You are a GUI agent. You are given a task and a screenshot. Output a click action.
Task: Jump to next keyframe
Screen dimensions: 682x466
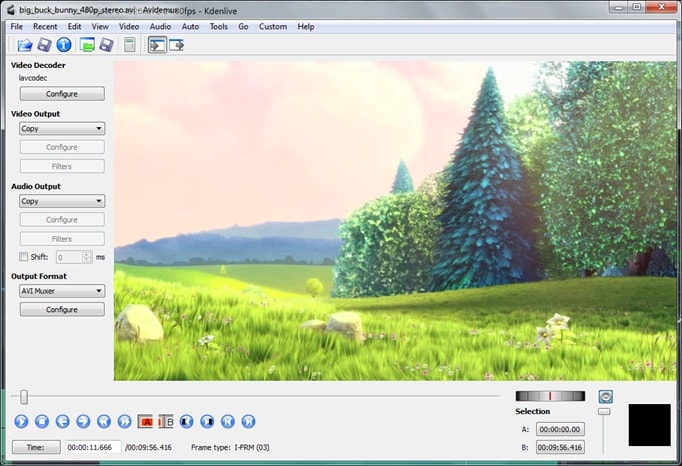pyautogui.click(x=124, y=421)
